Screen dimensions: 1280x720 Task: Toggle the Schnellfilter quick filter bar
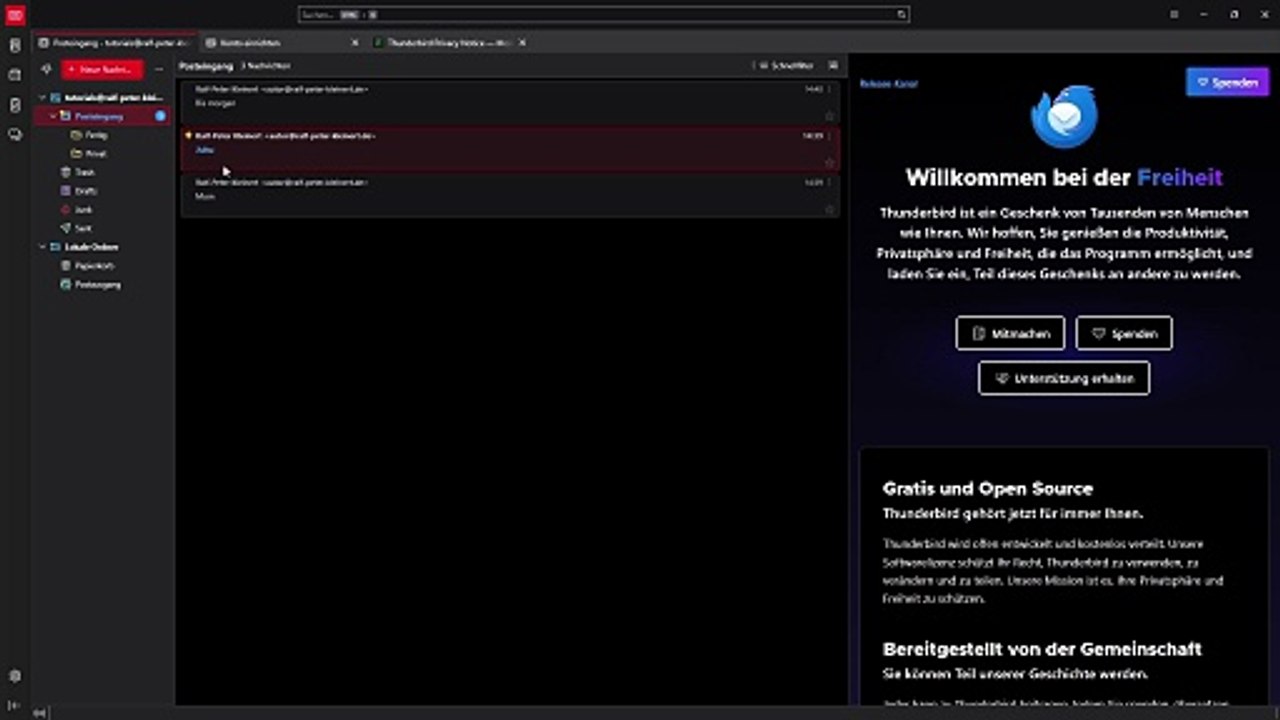[786, 66]
